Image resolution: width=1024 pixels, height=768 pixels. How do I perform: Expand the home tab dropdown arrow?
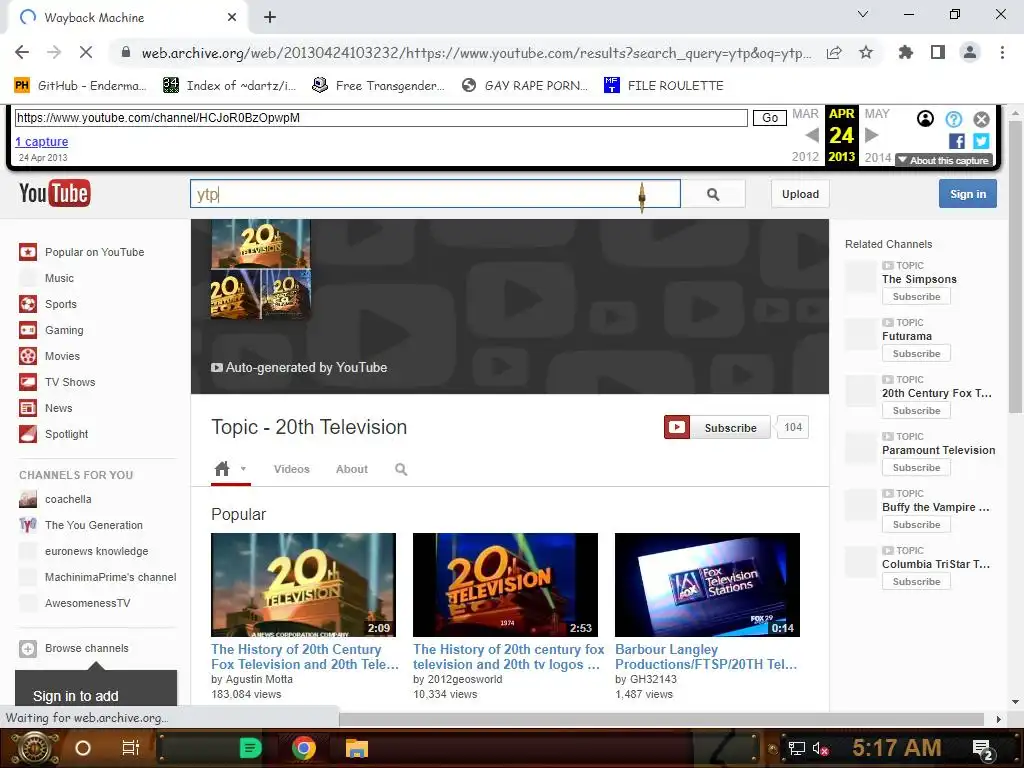click(x=243, y=469)
